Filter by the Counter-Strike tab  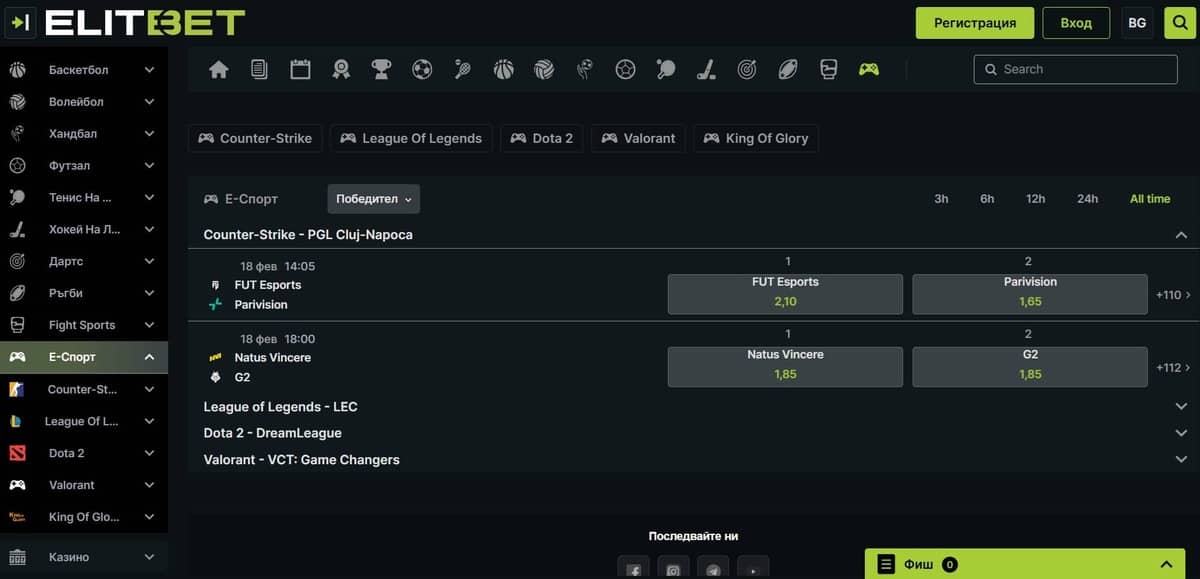pyautogui.click(x=255, y=138)
